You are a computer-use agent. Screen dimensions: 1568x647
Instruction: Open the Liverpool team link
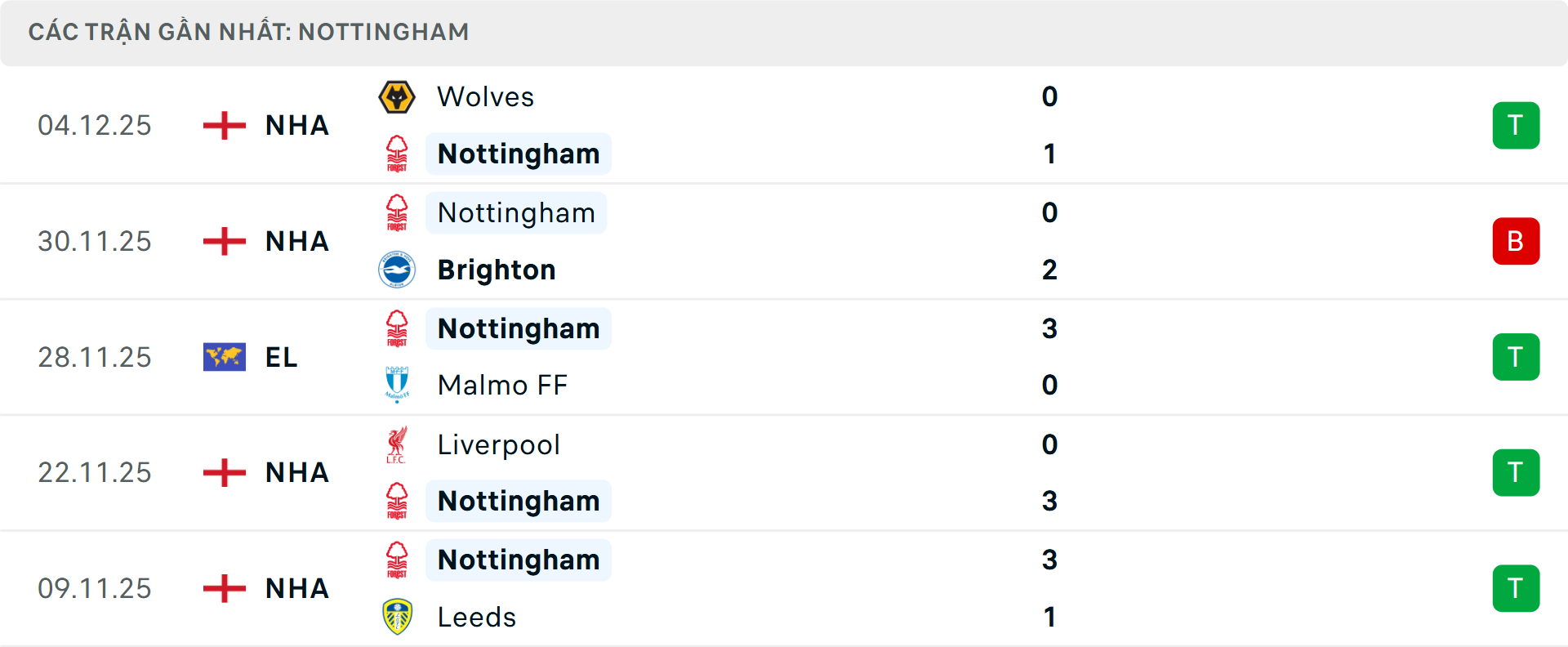click(498, 444)
